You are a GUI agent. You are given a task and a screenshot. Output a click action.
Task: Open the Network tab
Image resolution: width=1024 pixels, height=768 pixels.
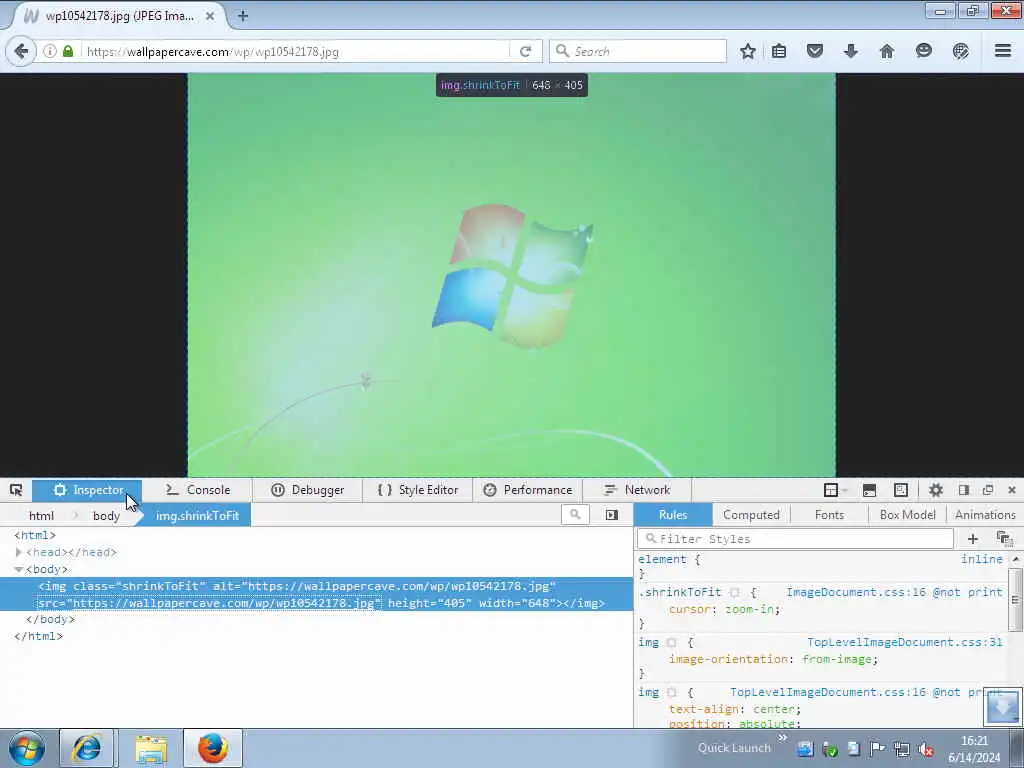point(637,490)
